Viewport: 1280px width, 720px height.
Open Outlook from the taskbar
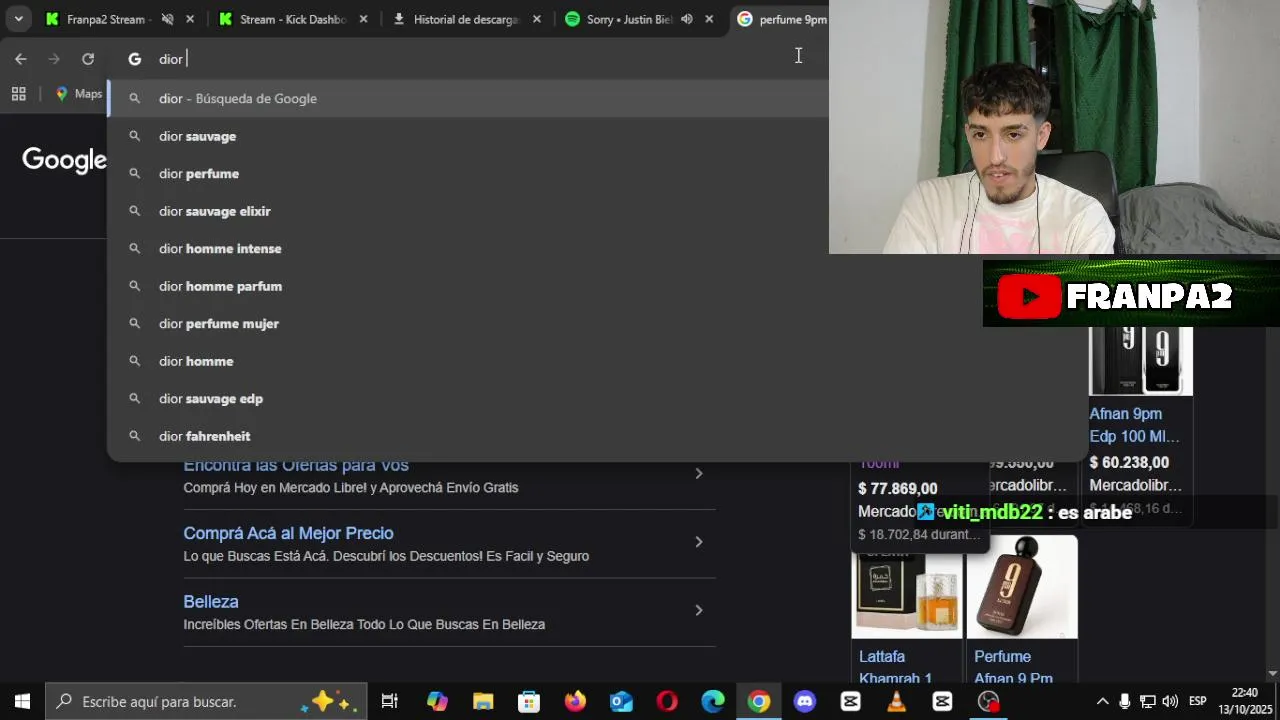(x=621, y=702)
